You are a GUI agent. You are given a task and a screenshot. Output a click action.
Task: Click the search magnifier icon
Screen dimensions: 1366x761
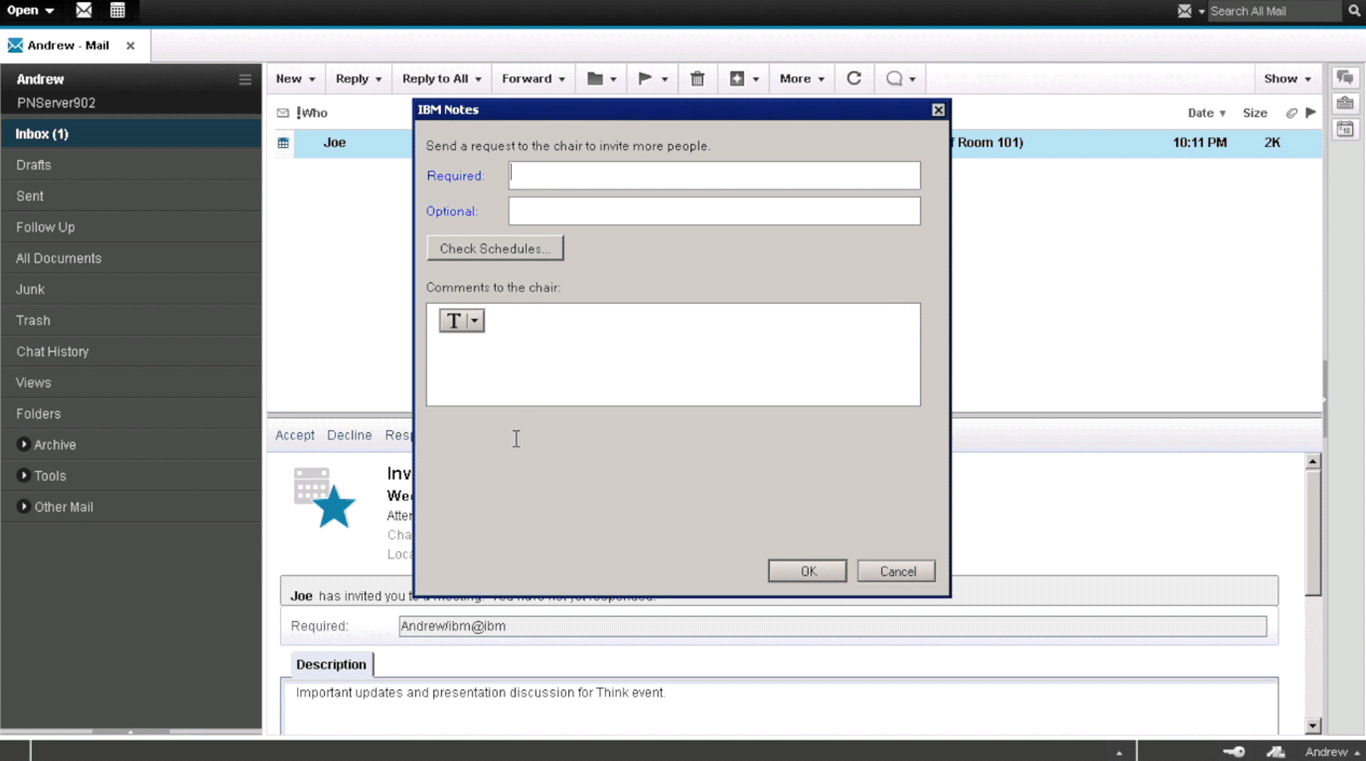[1355, 11]
